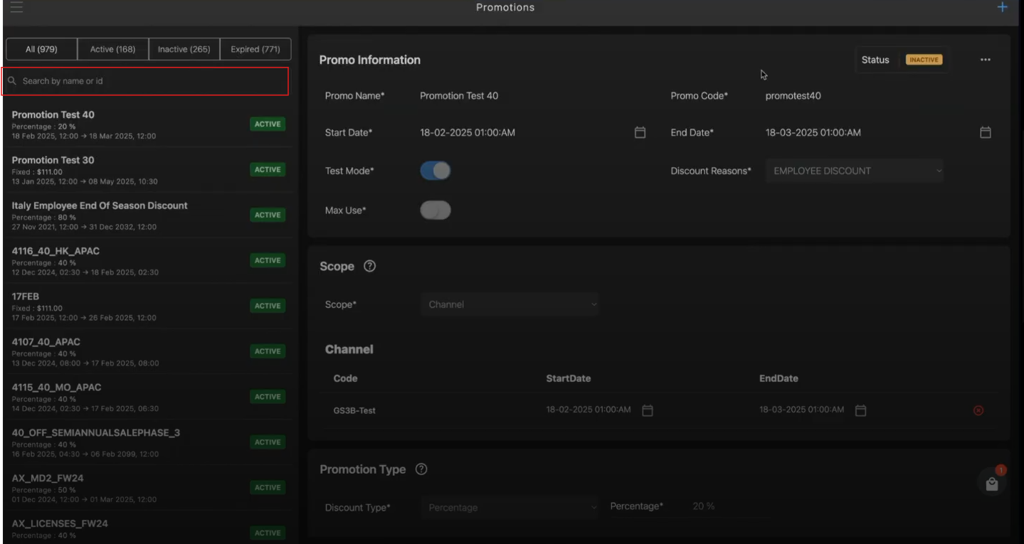Click the search magnifier icon
Viewport: 1024px width, 544px height.
click(x=12, y=81)
